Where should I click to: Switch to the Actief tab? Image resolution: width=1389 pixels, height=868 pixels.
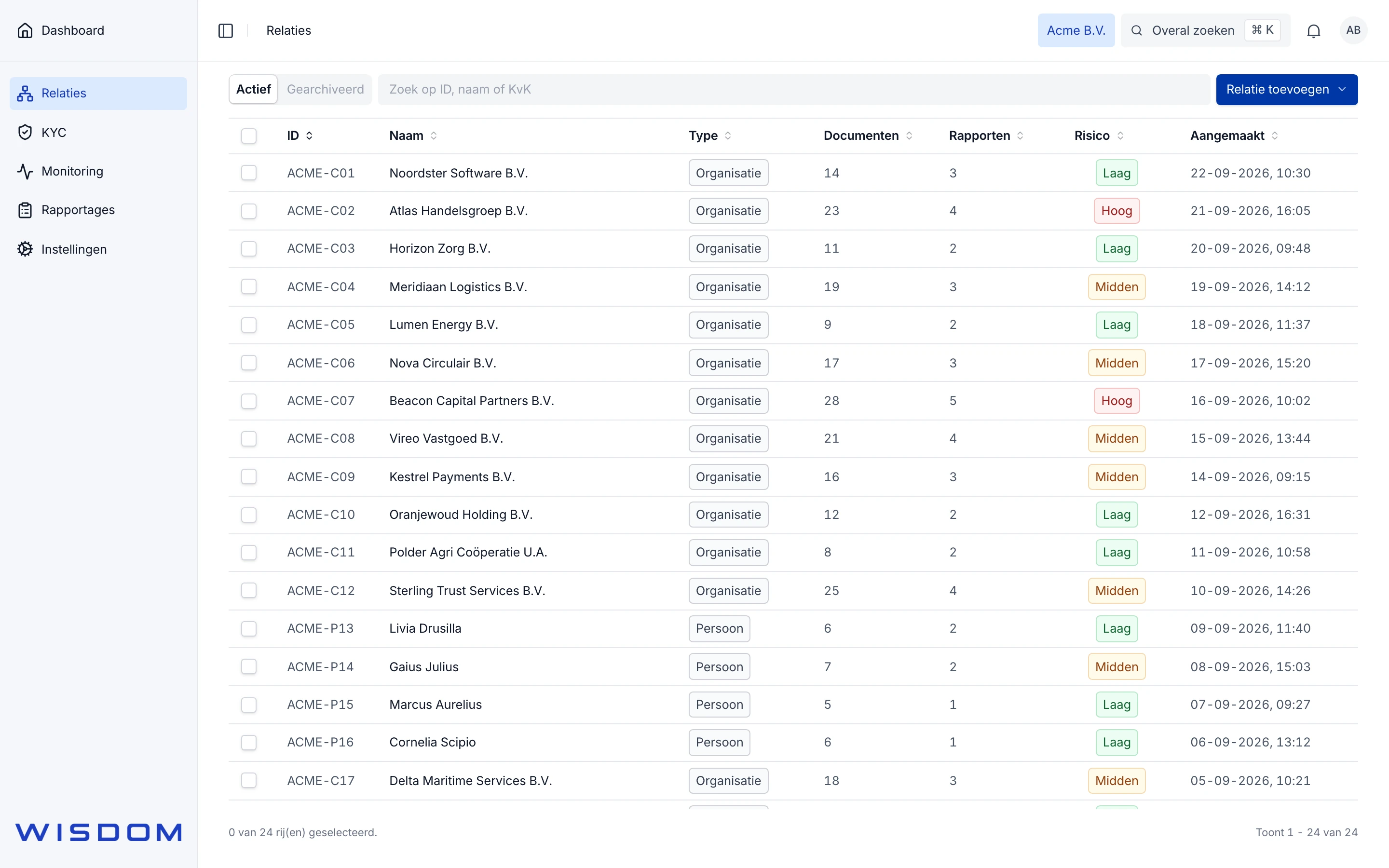pos(253,90)
